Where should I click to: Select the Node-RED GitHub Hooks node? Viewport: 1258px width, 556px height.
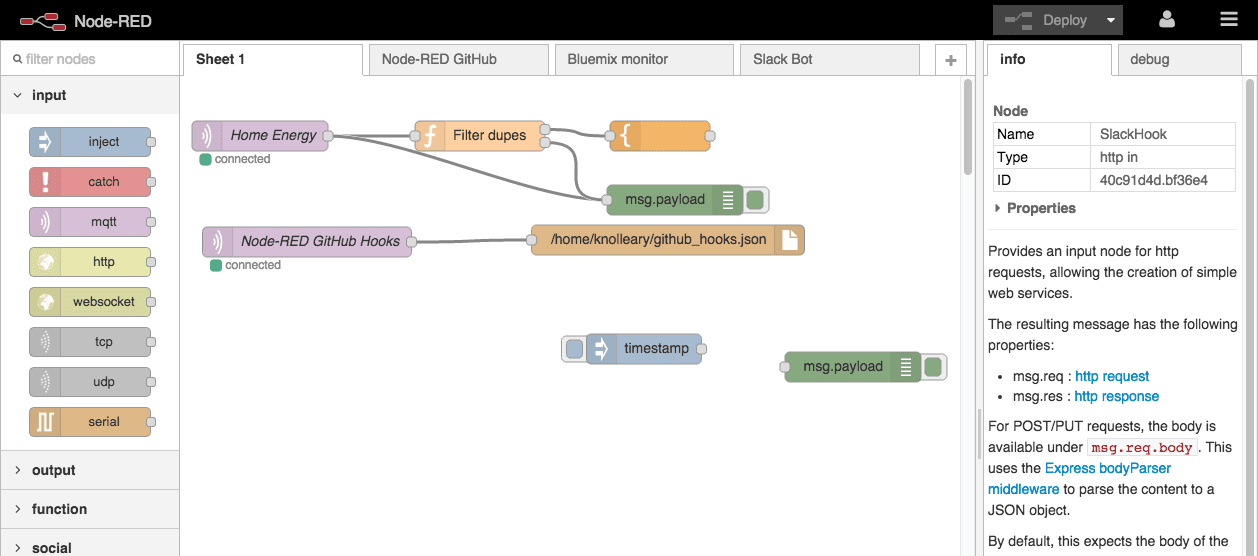point(307,241)
